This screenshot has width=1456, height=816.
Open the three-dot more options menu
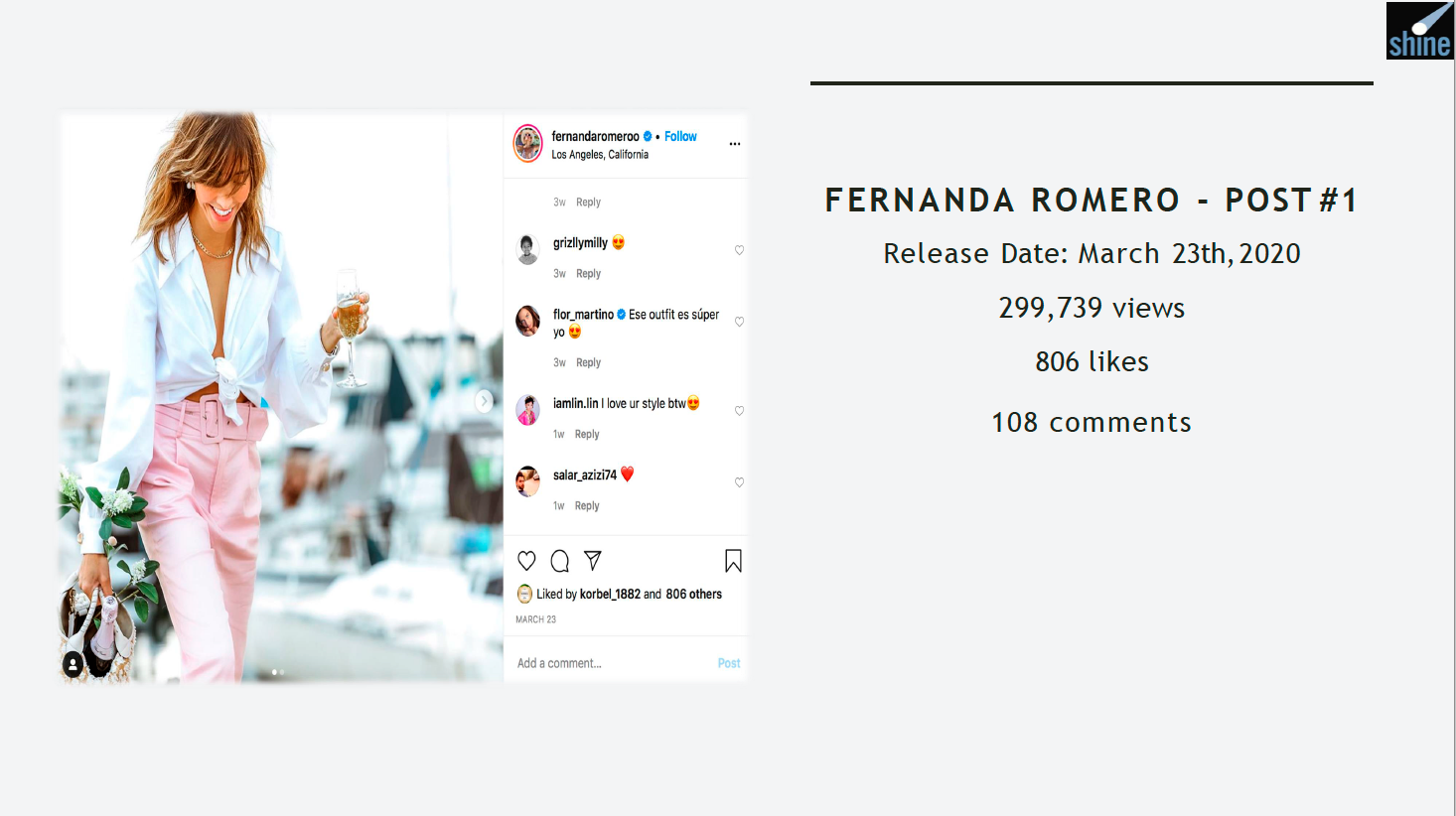point(735,144)
